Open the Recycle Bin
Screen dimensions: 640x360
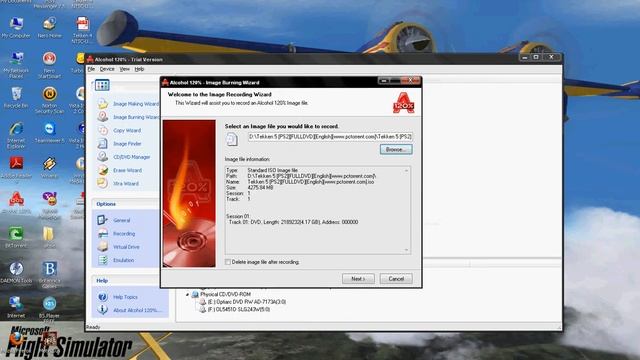tap(16, 98)
